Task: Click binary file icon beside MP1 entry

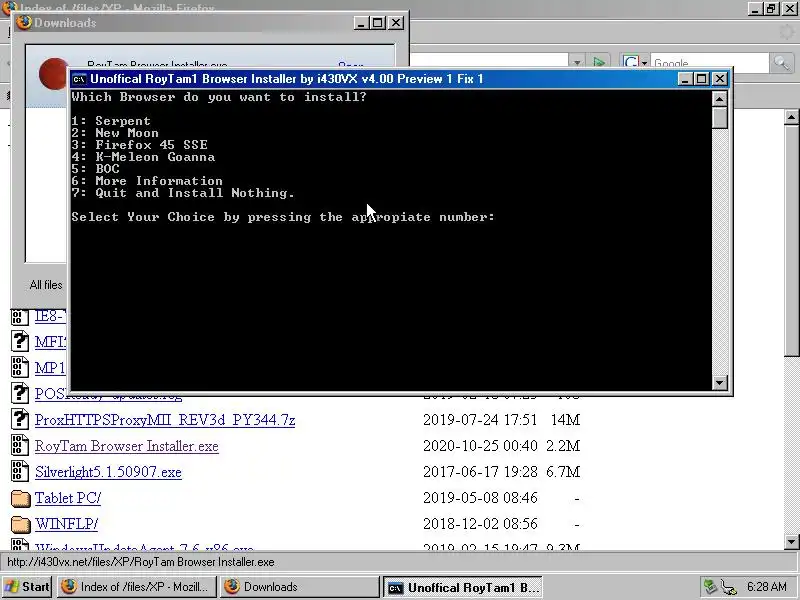Action: click(20, 367)
